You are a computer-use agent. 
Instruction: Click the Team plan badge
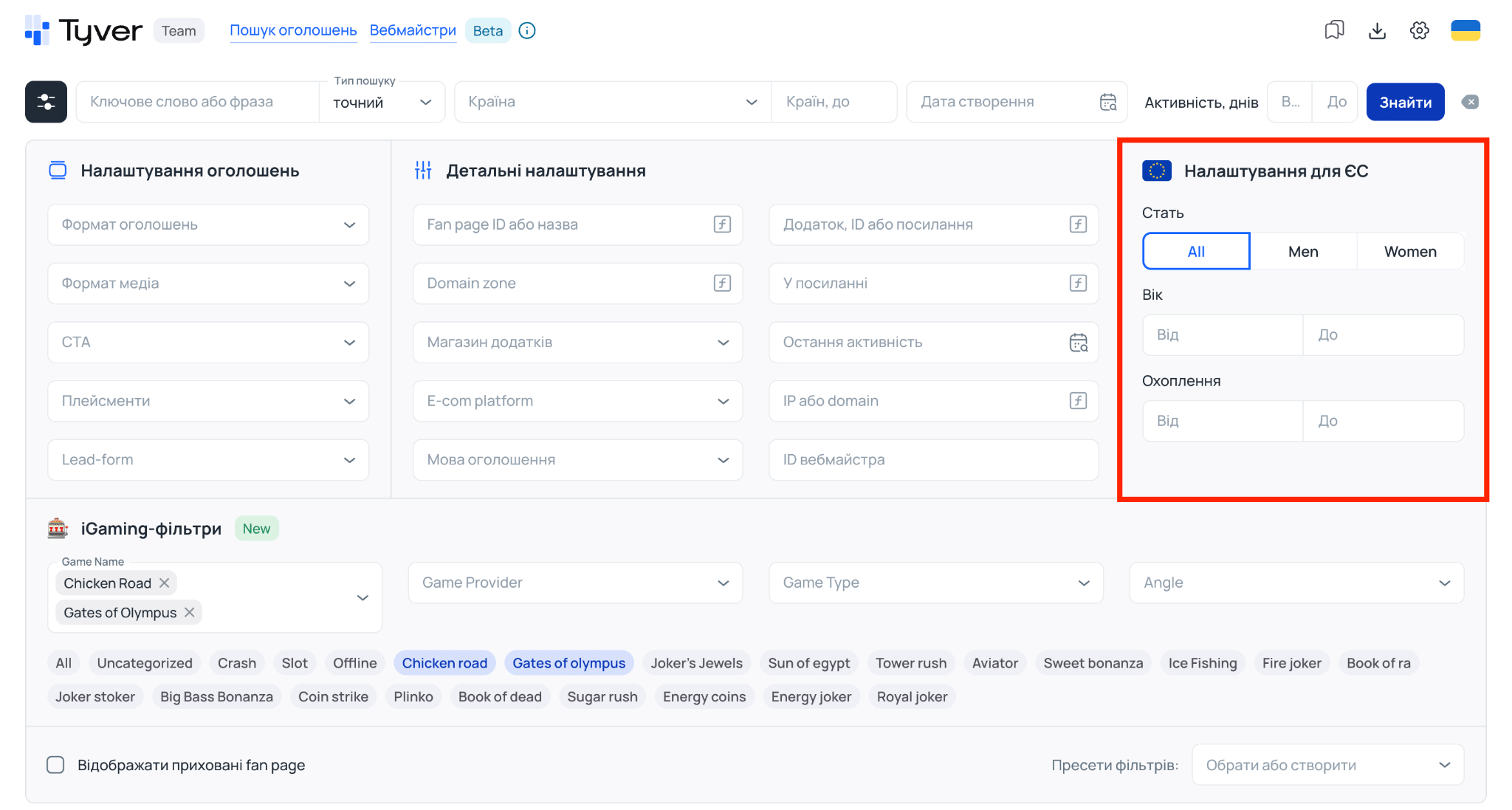tap(179, 30)
